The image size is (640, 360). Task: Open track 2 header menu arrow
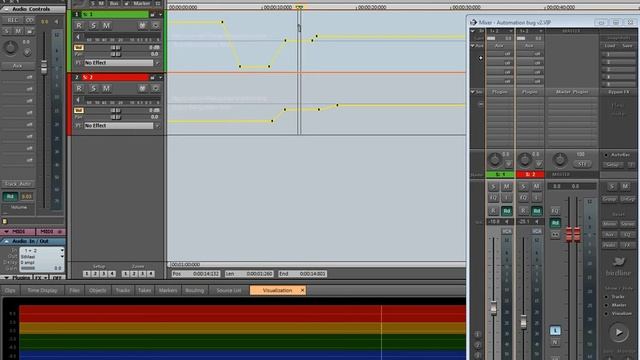pyautogui.click(x=160, y=78)
